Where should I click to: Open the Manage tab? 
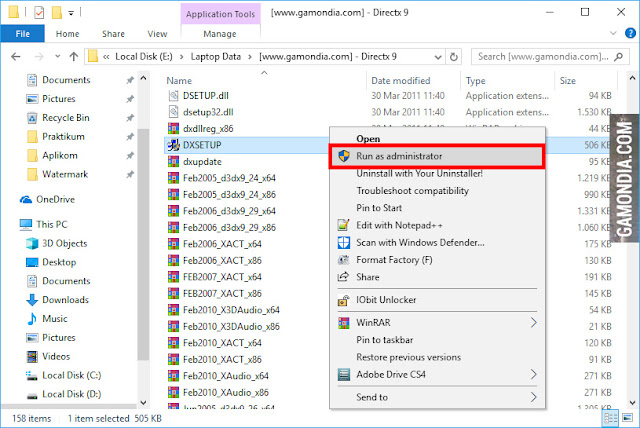(x=220, y=34)
